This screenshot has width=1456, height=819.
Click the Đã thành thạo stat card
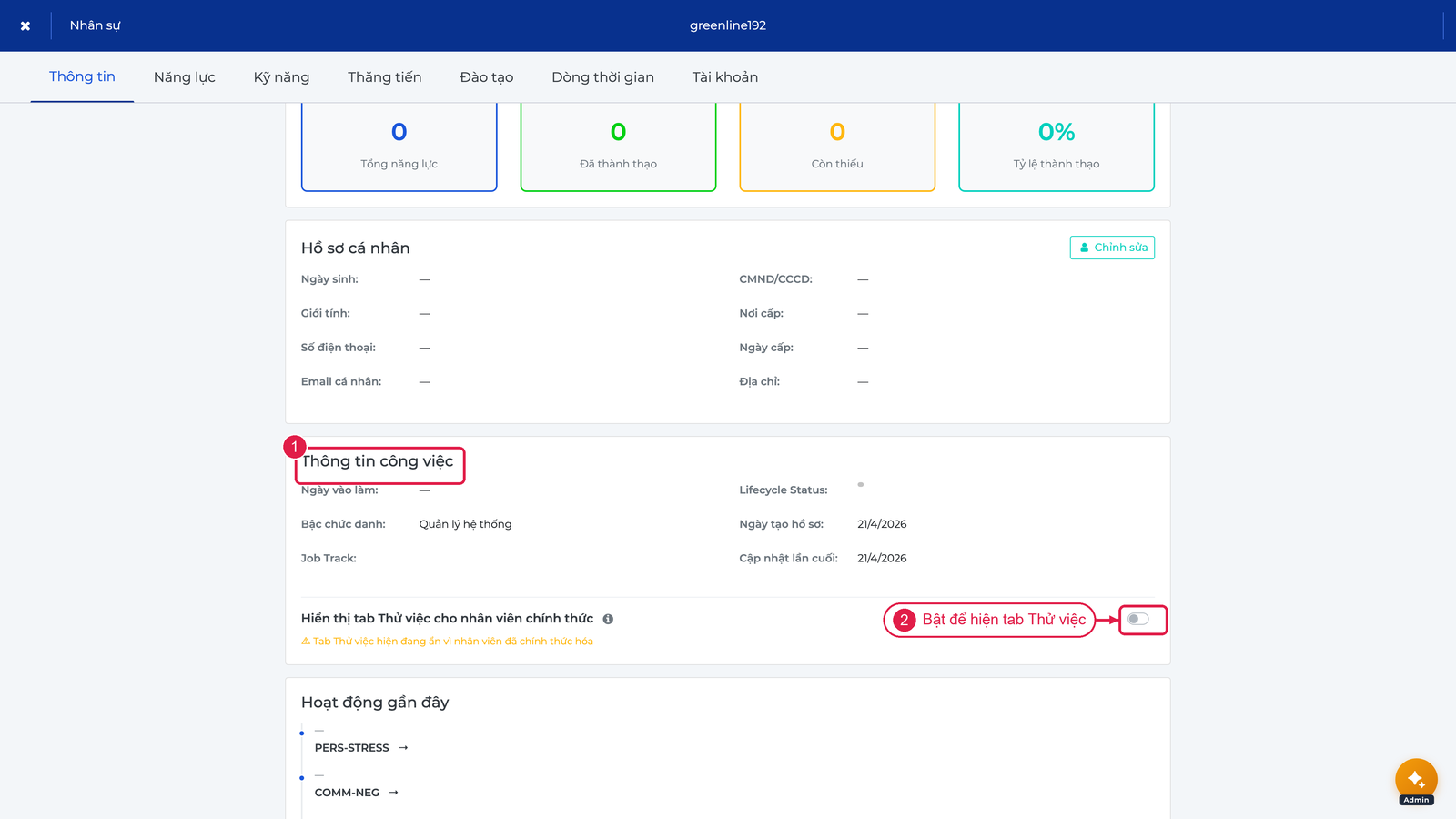click(618, 147)
